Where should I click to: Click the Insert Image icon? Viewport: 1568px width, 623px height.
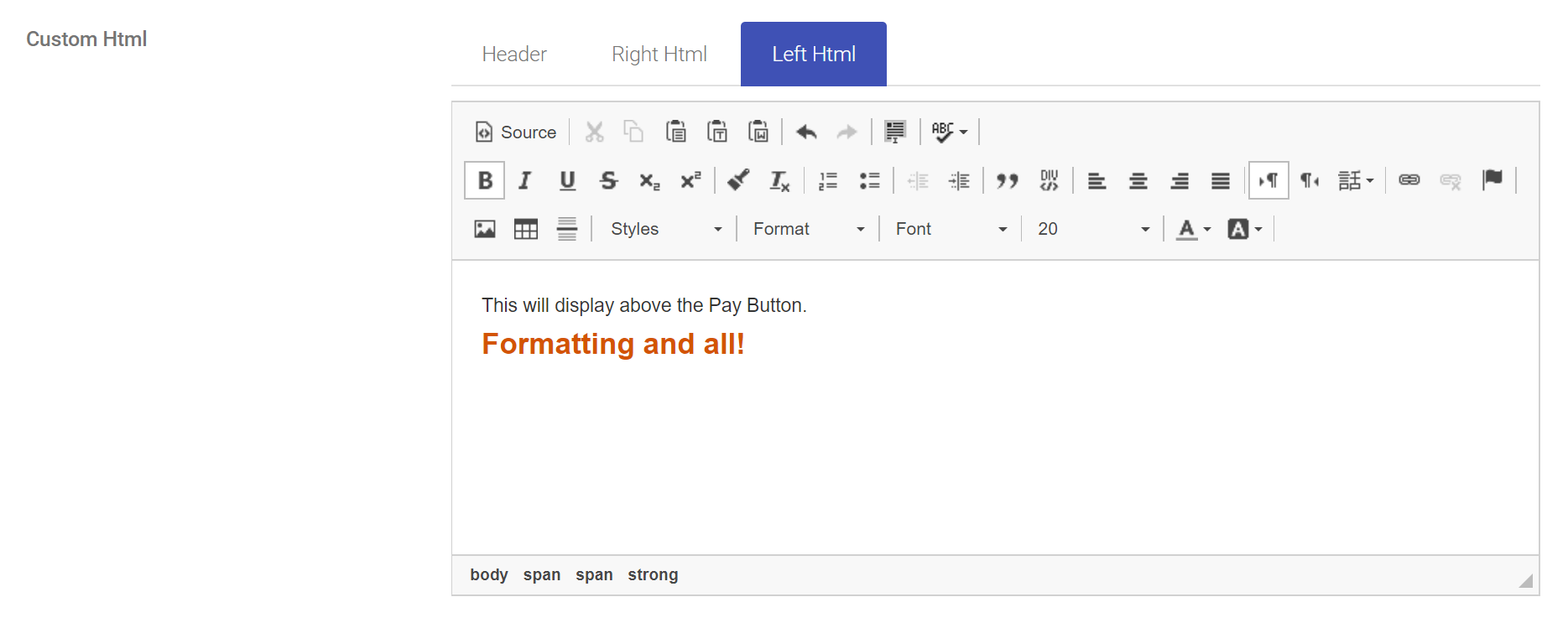point(485,229)
